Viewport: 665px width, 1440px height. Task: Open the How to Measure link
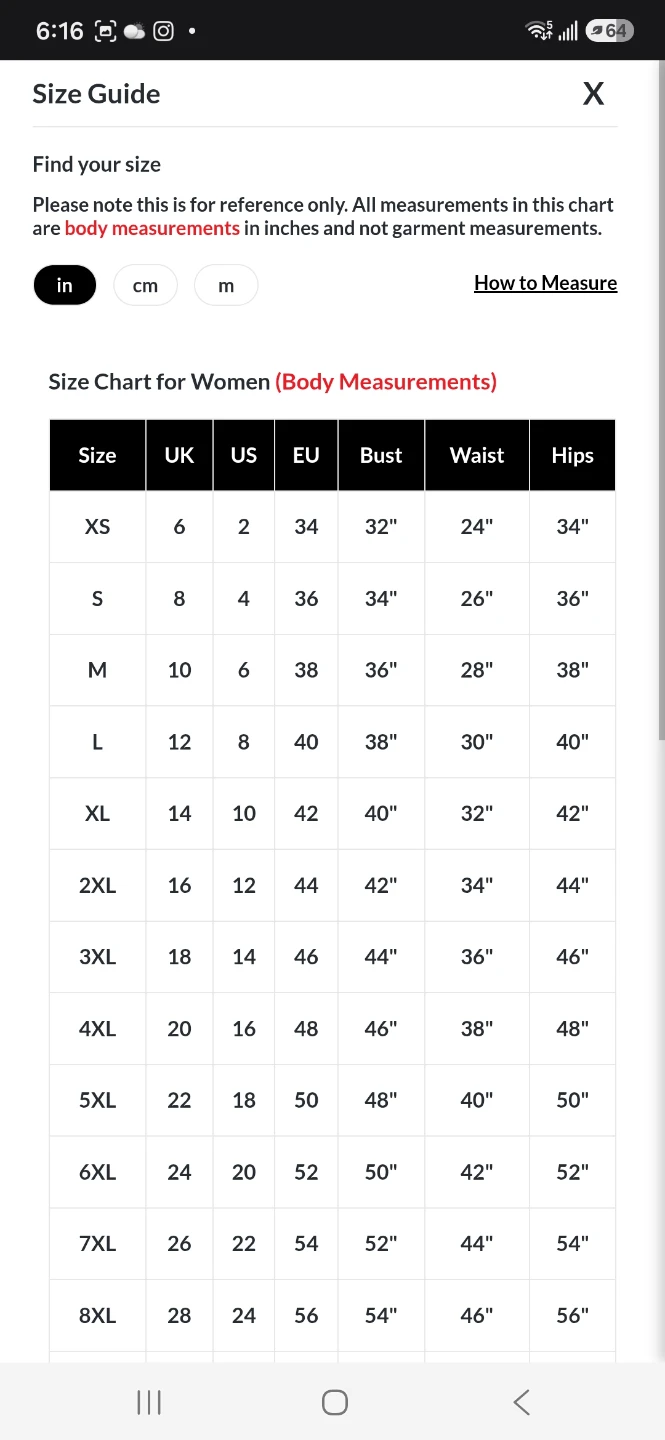coord(545,283)
